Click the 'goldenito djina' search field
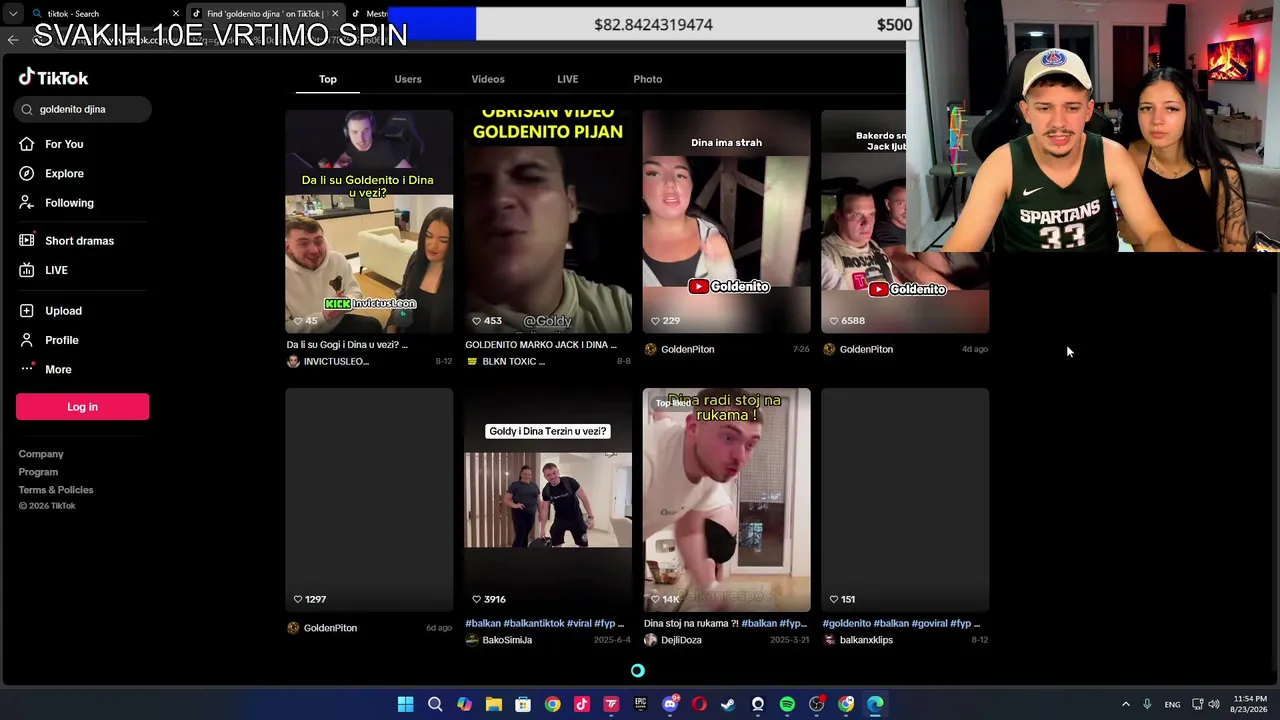1280x720 pixels. click(x=83, y=109)
